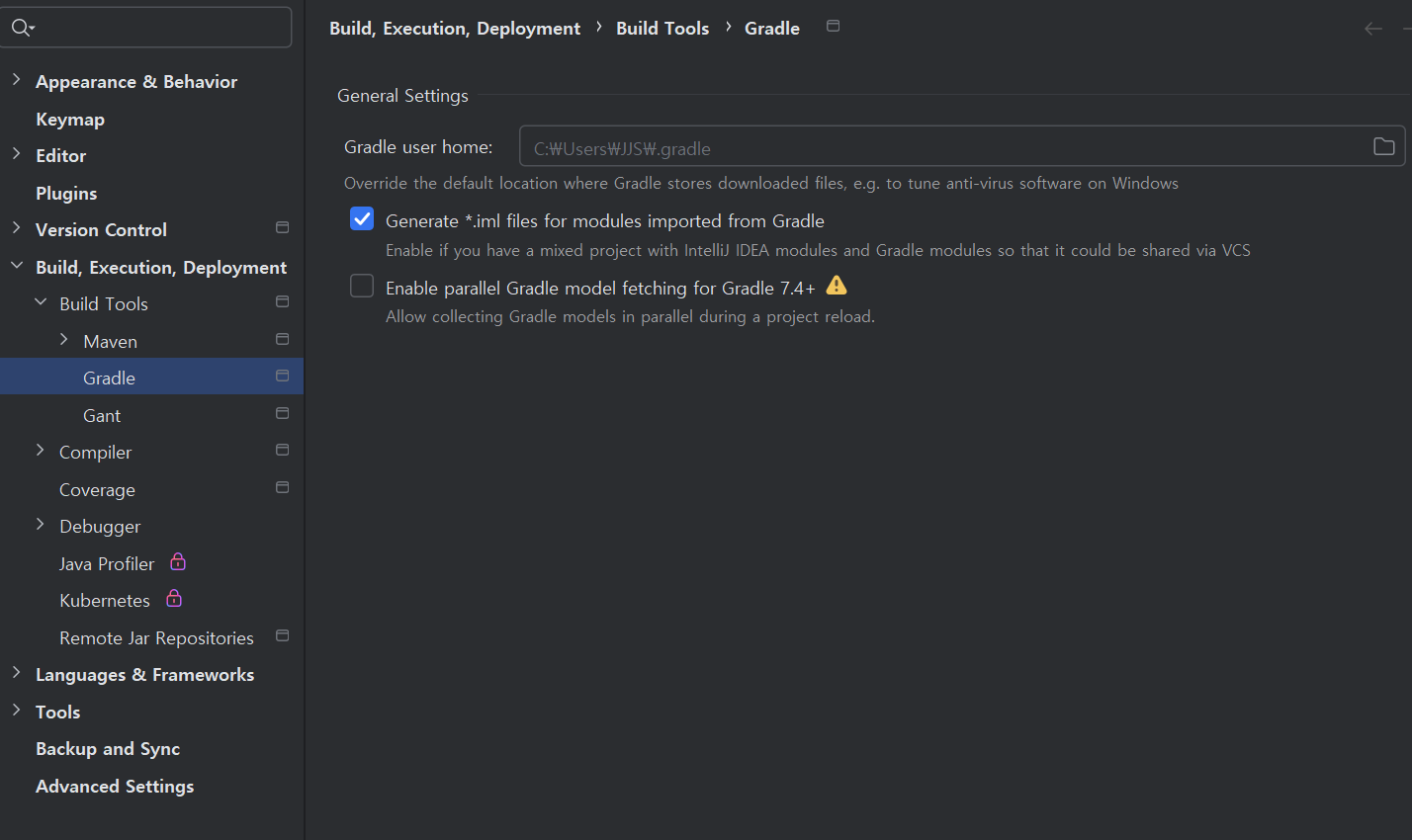Click Build Tools in the breadcrumb path
The image size is (1412, 840).
click(662, 29)
